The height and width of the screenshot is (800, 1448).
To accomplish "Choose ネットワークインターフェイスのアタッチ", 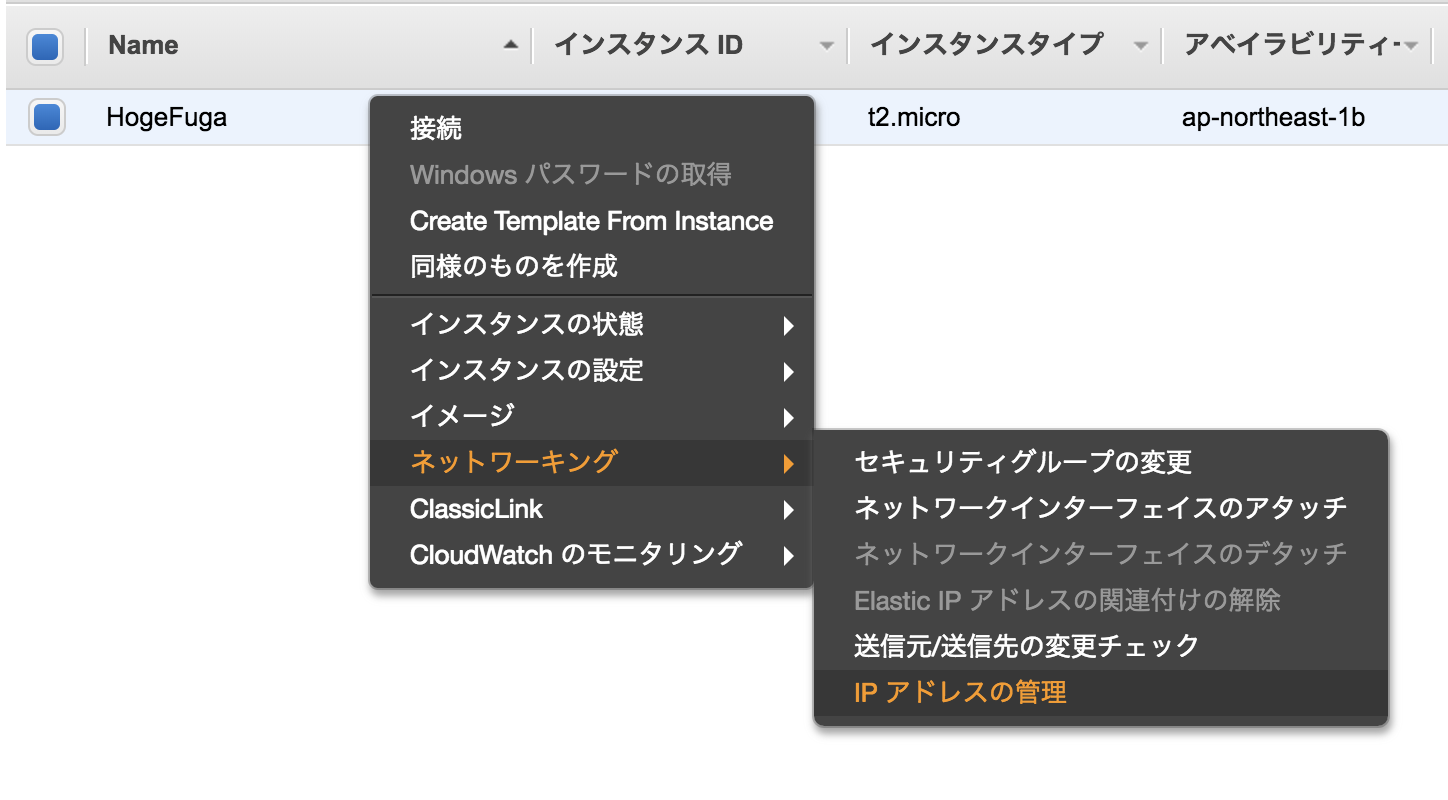I will pyautogui.click(x=1100, y=508).
